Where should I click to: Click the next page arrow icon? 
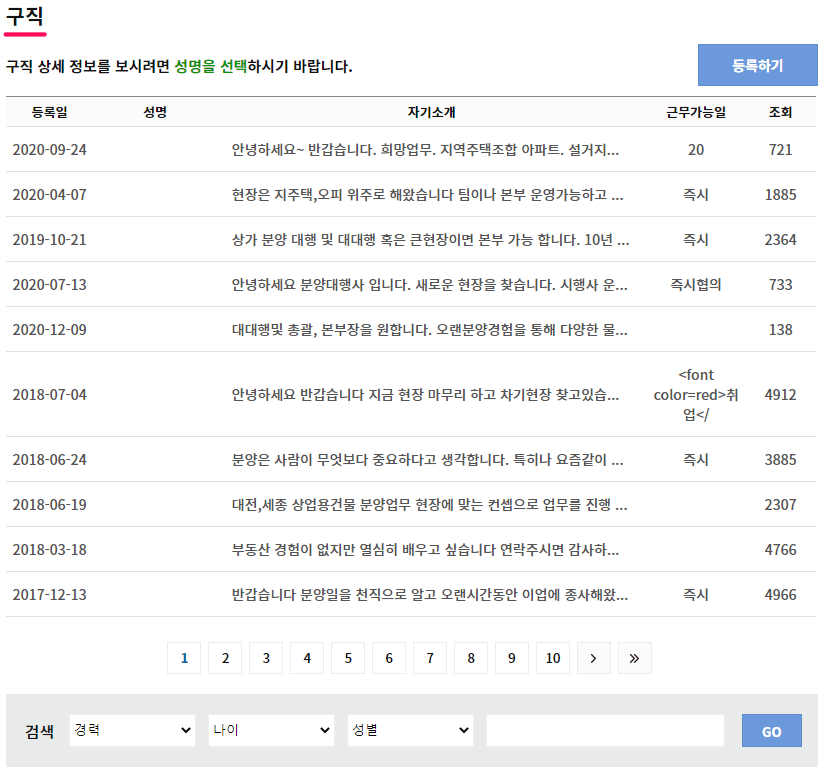click(594, 658)
